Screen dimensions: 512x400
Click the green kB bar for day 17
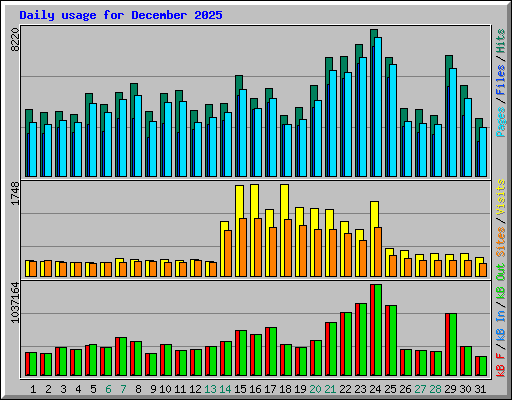click(273, 352)
